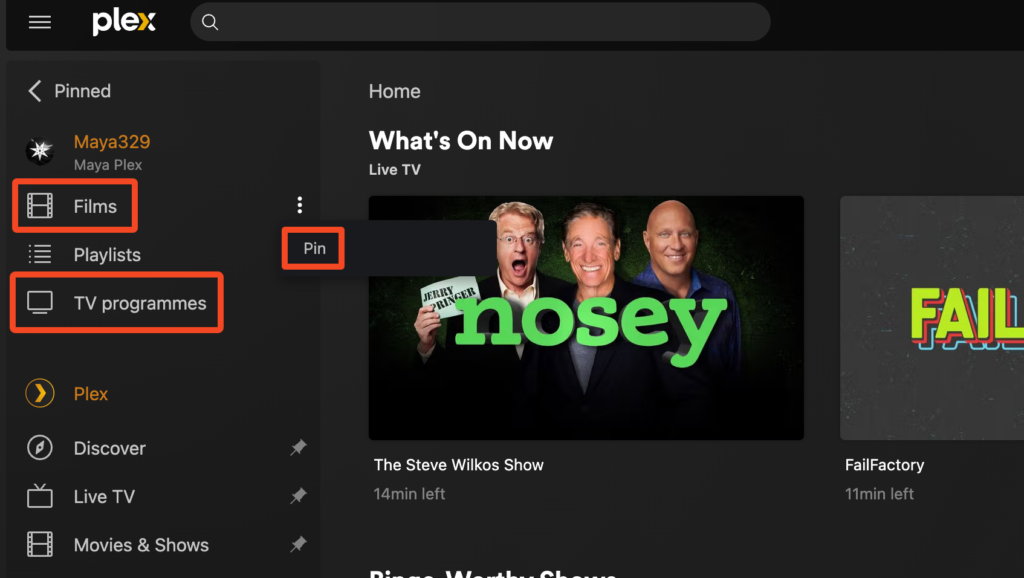Open The Steve Wilkos Show title link
Screen dimensions: 1024x578
pyautogui.click(x=458, y=465)
